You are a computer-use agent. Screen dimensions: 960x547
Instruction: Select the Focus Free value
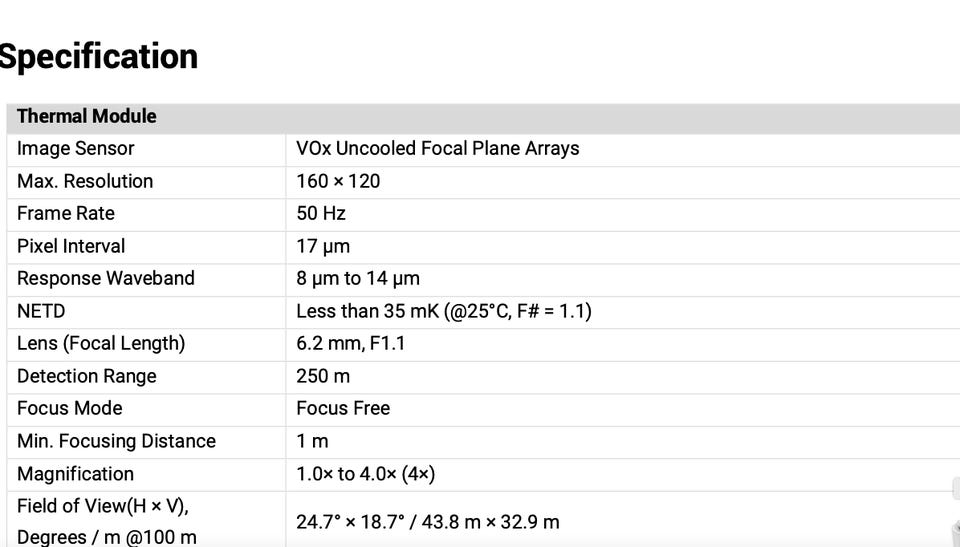coord(343,408)
